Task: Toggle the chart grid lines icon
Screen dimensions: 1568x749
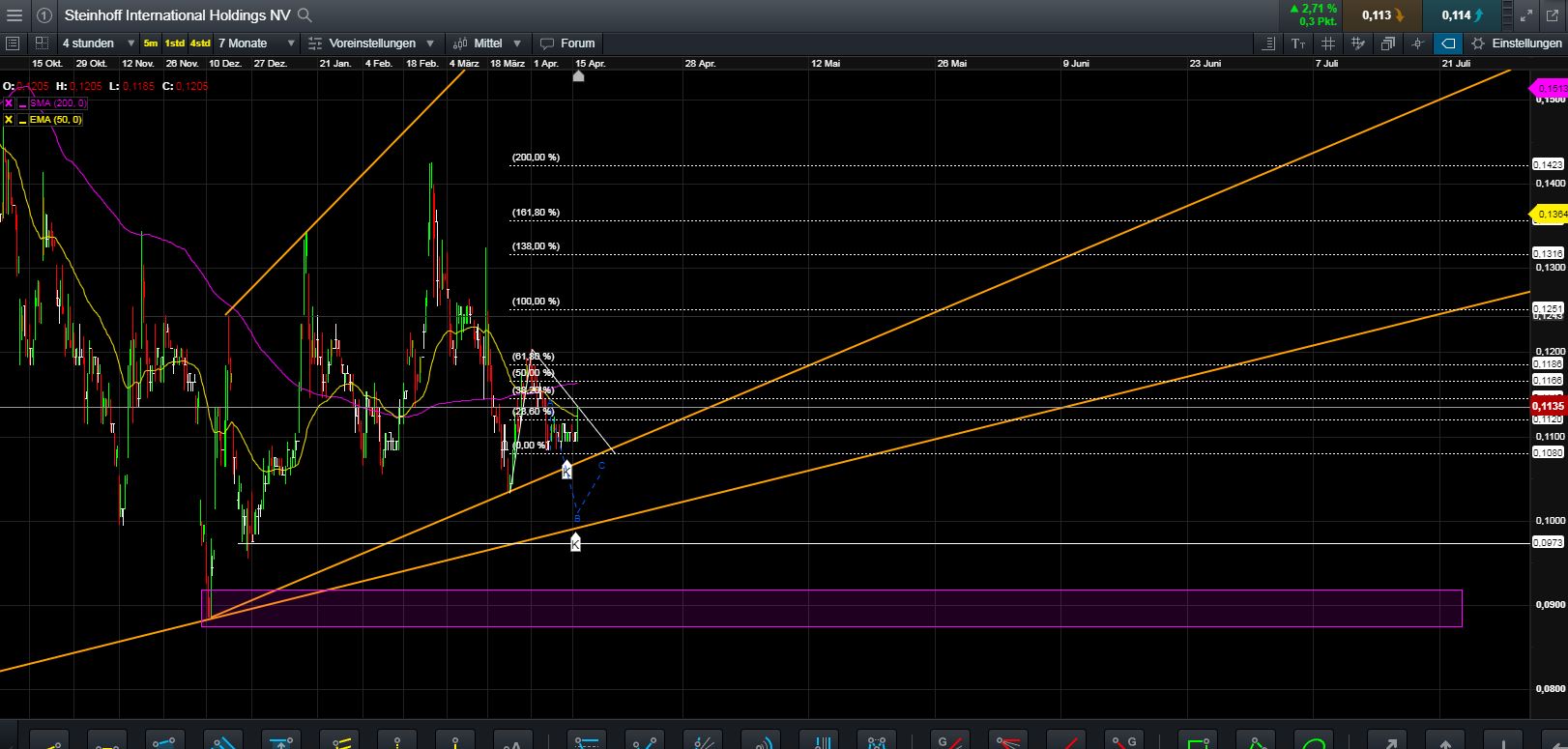Action: point(1328,43)
